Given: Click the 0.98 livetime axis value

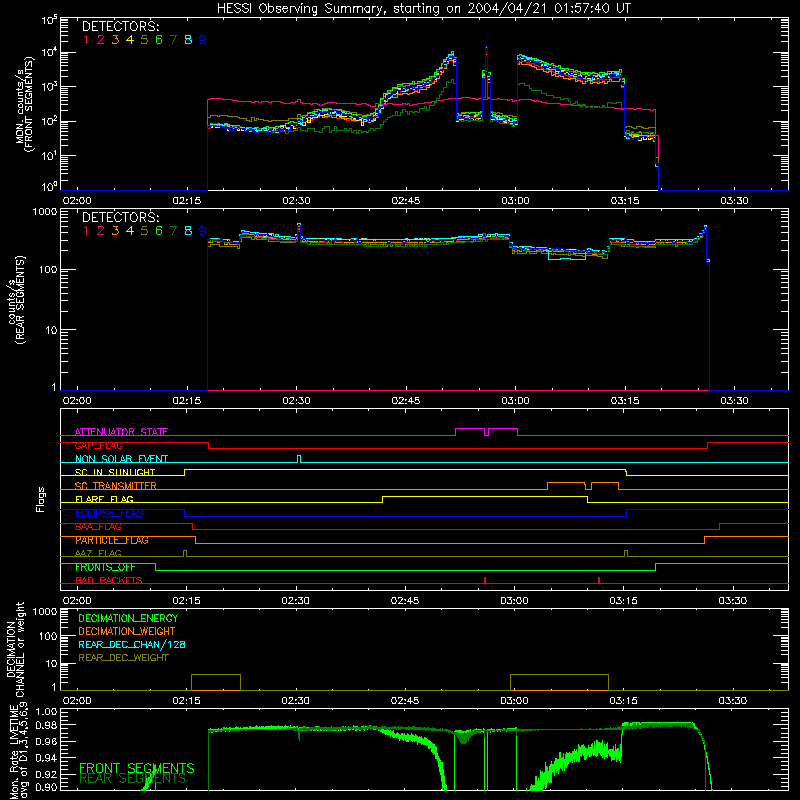Looking at the screenshot, I should click(47, 725).
